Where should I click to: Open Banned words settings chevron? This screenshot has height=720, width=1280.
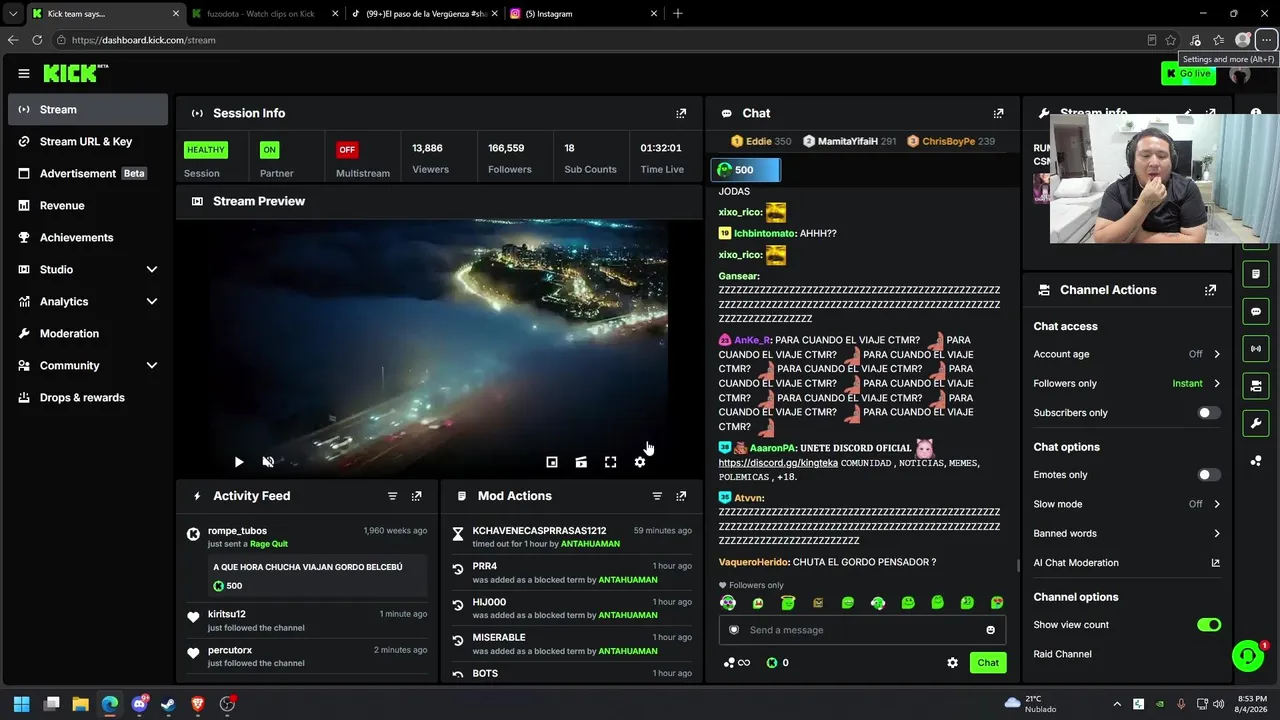click(x=1217, y=534)
